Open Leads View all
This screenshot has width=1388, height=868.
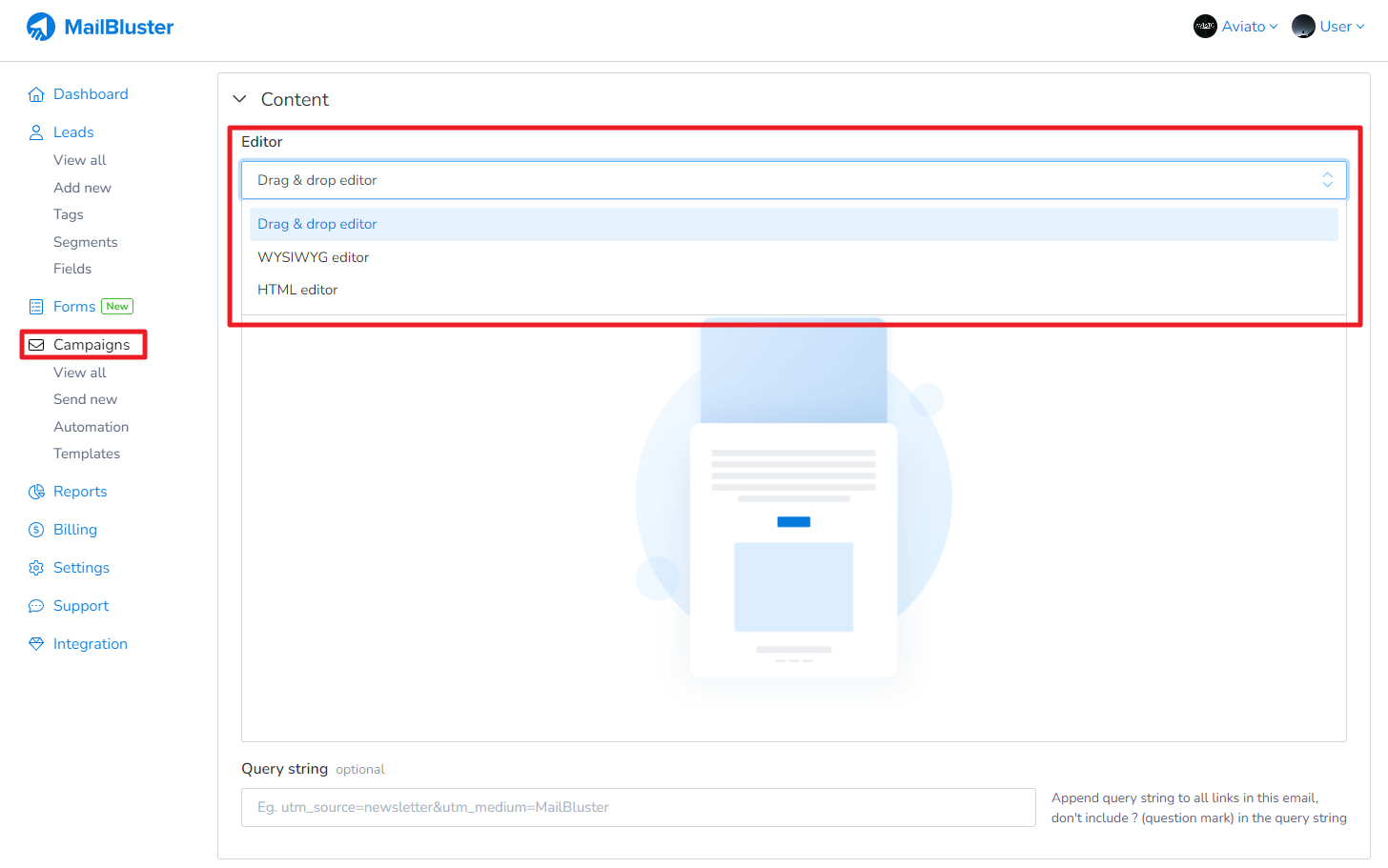point(80,160)
